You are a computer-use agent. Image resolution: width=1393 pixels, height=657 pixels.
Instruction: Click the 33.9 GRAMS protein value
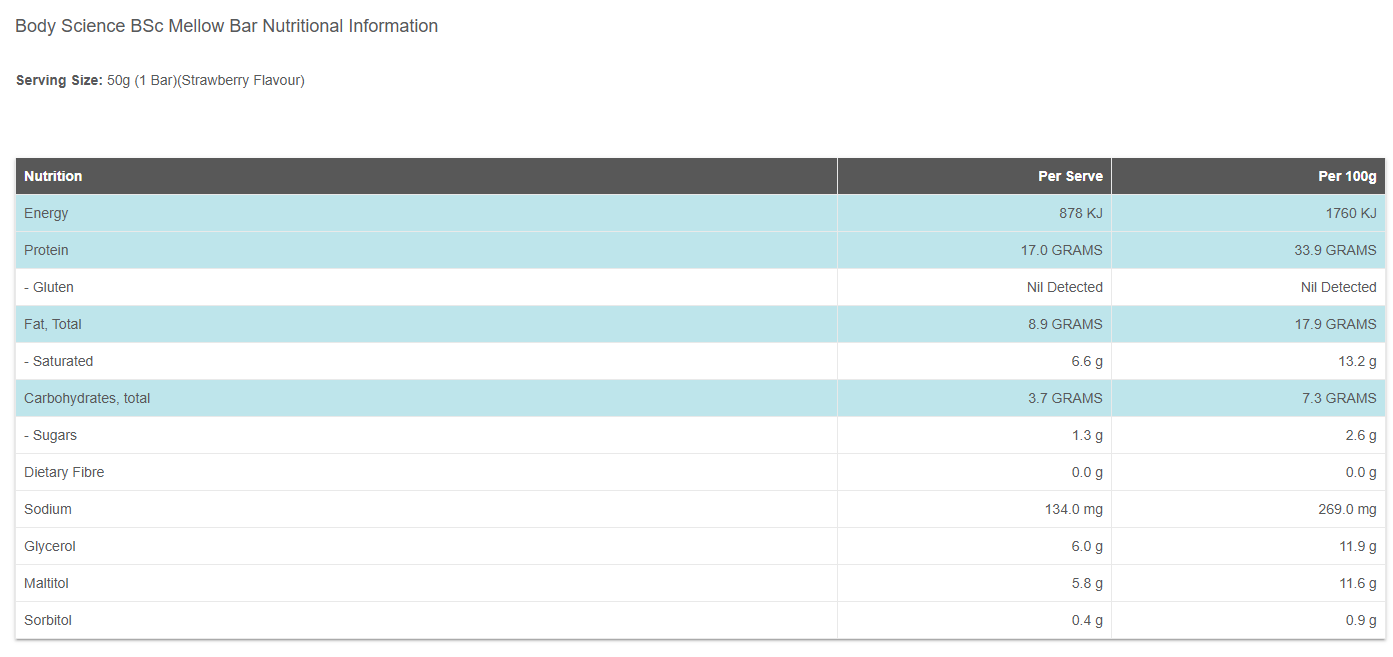click(x=1335, y=250)
